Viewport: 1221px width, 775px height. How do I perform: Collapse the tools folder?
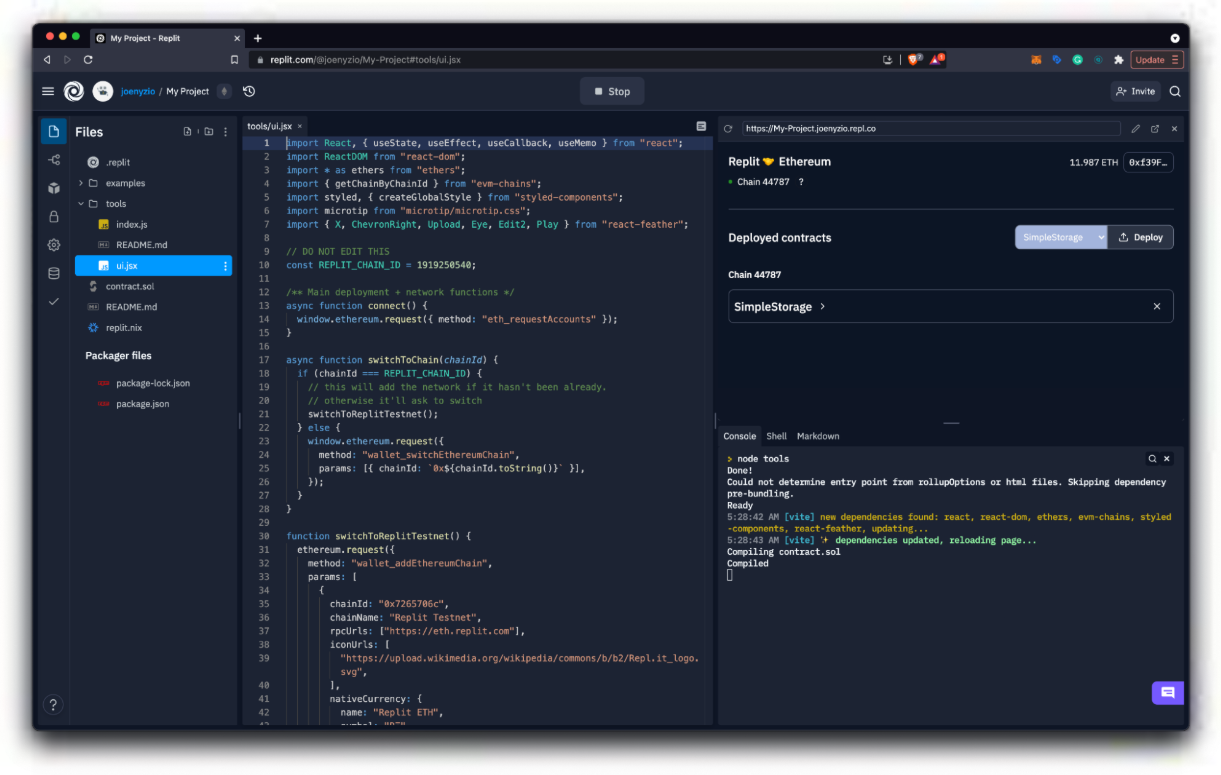tap(81, 204)
